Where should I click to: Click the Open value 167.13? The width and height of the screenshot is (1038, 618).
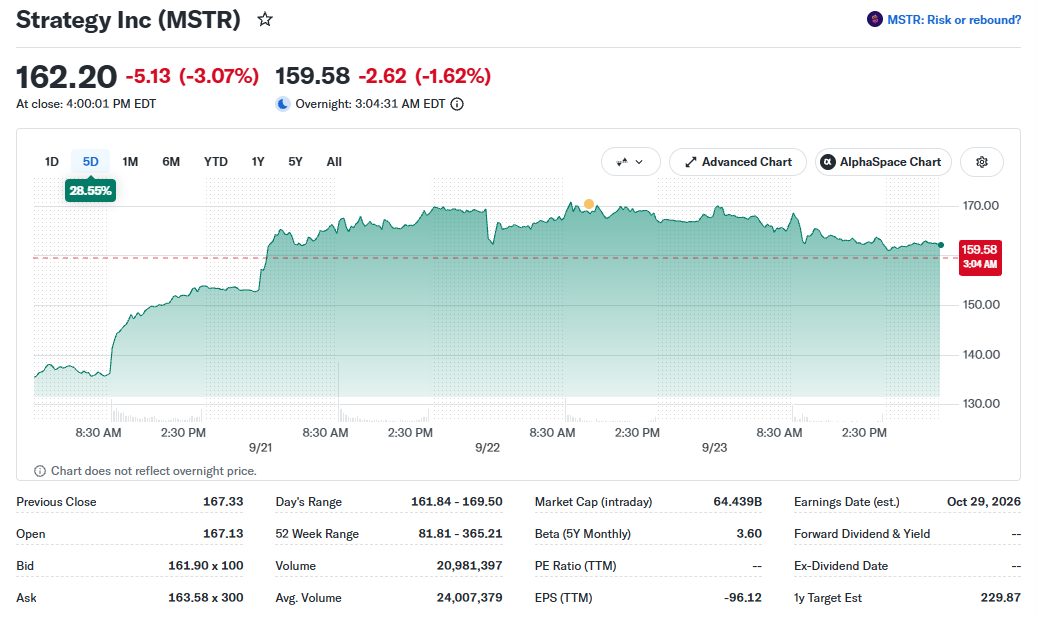pyautogui.click(x=223, y=533)
